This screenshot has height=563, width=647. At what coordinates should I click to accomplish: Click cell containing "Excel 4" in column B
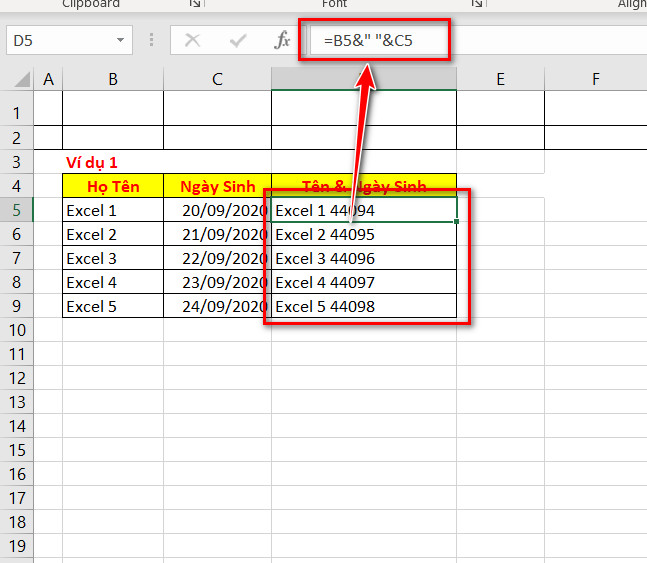click(113, 282)
